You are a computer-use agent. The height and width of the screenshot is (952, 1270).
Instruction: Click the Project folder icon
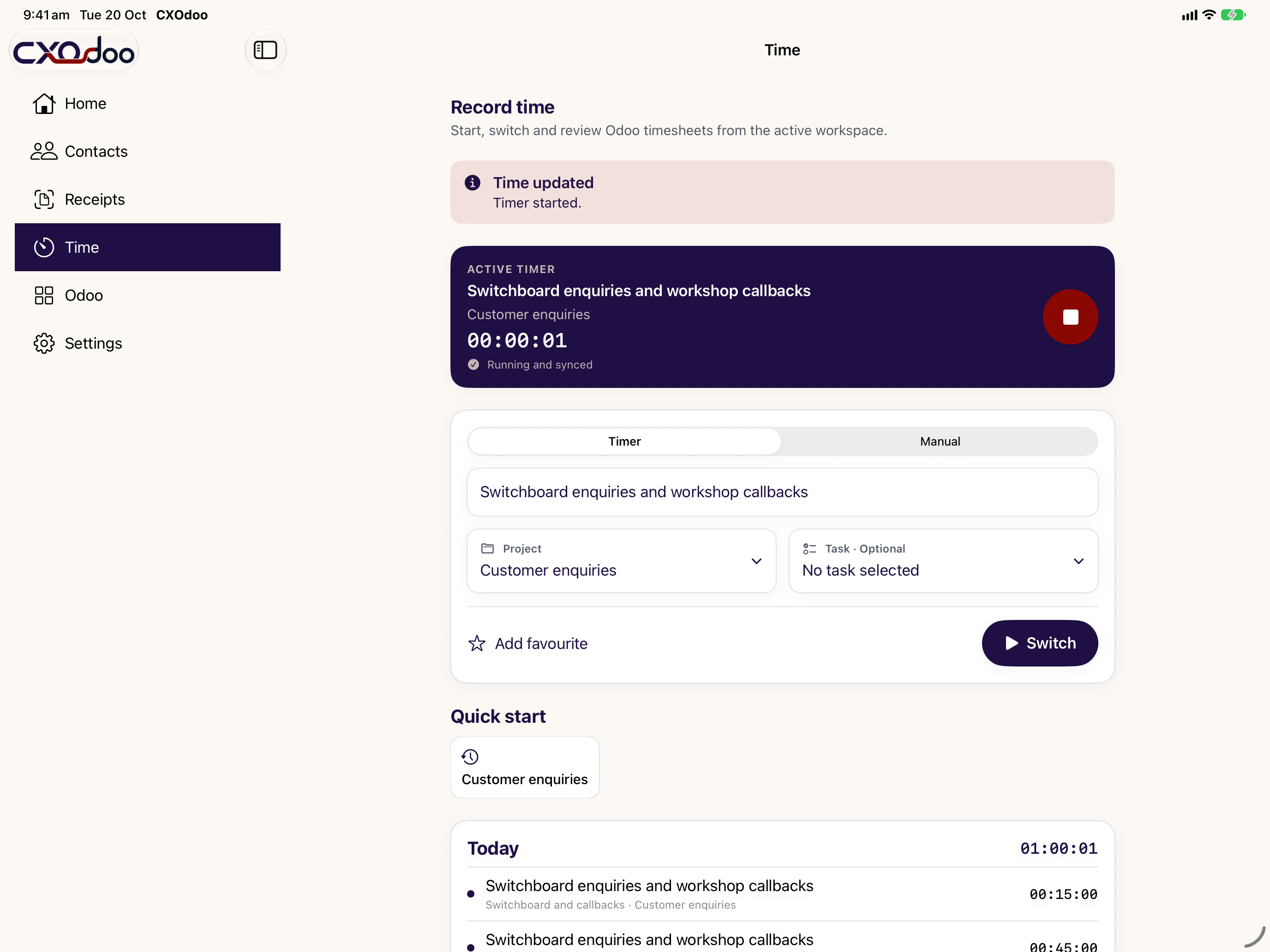coord(487,548)
